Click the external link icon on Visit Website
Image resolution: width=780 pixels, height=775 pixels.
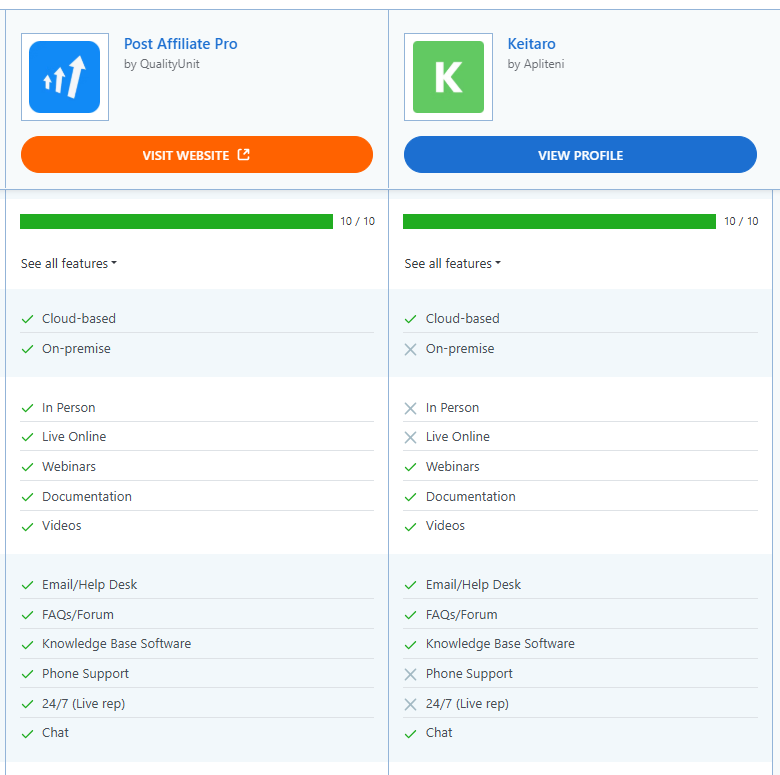coord(243,155)
